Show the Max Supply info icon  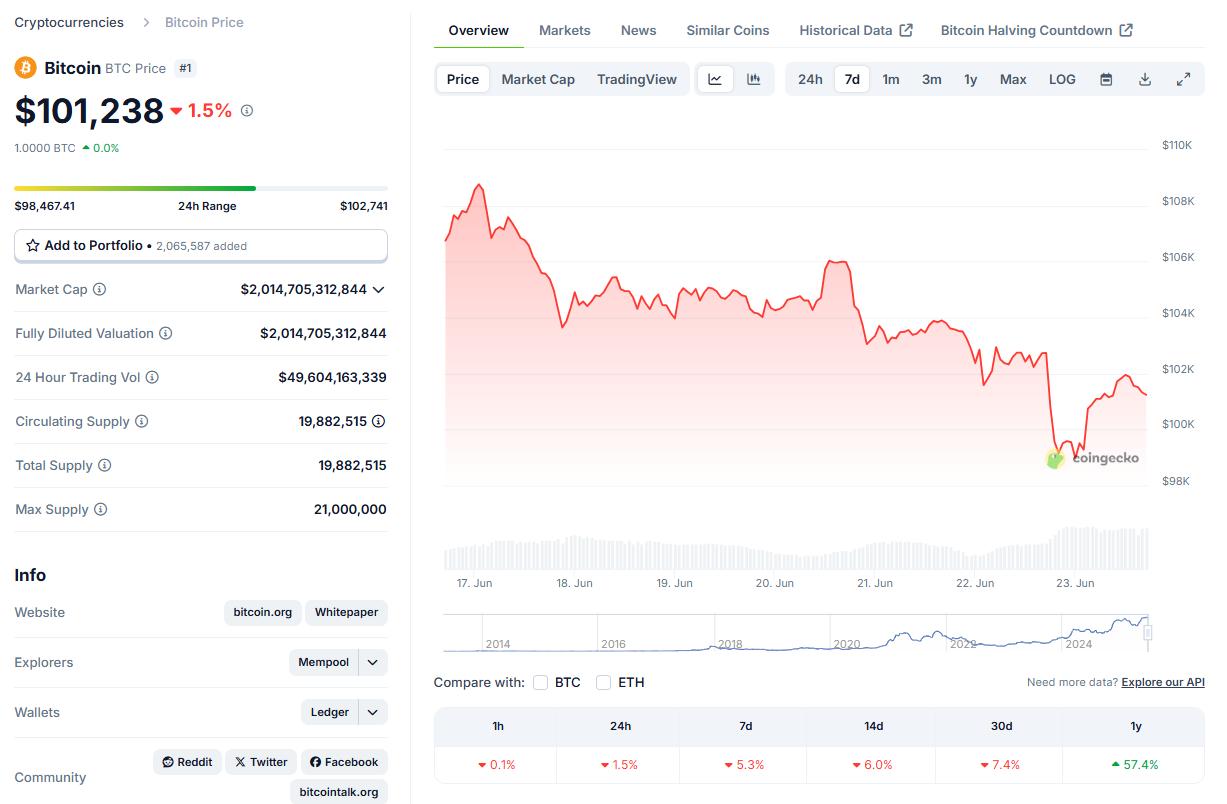click(101, 509)
